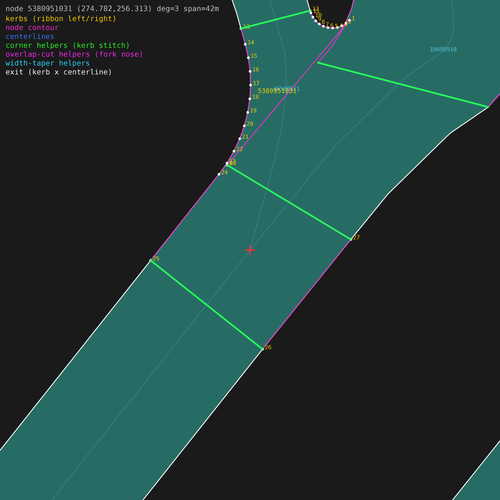Select the 'node contour' legend entry

click(32, 28)
